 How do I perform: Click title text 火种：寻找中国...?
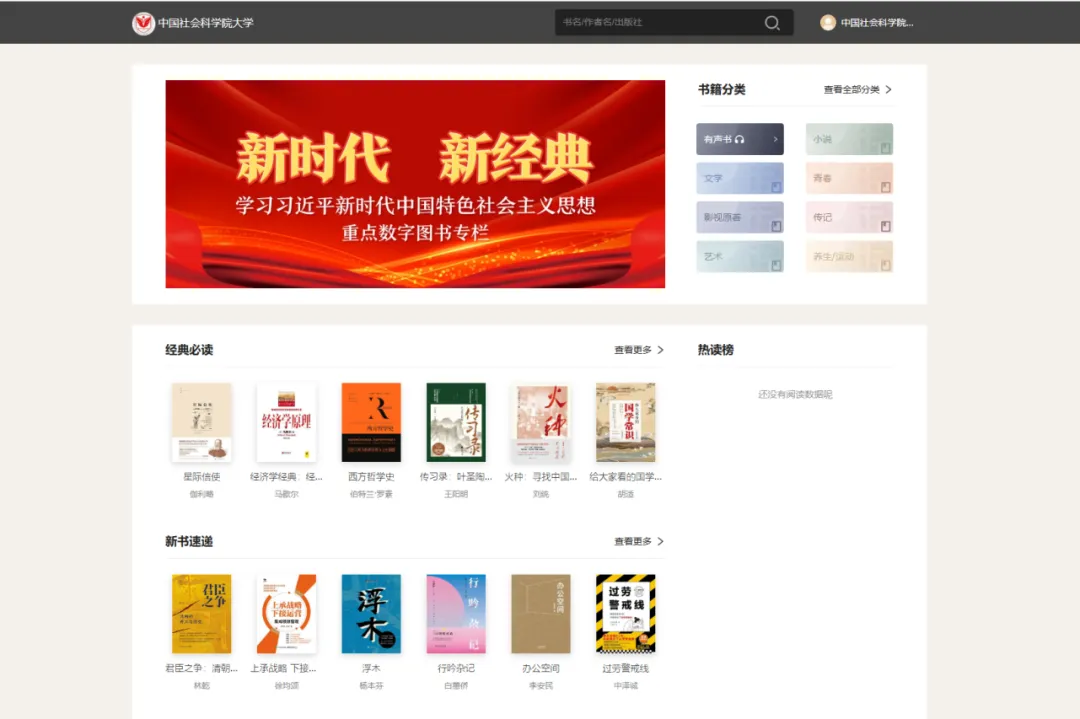click(541, 477)
